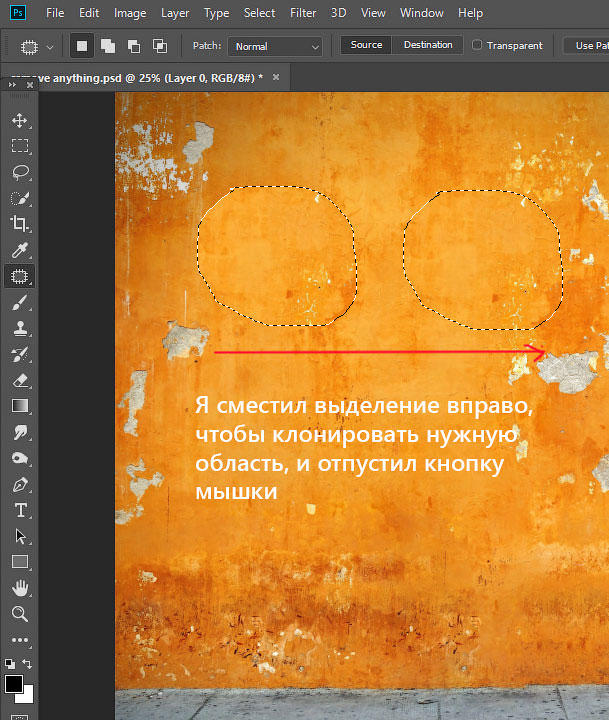Swap foreground and background colors

click(x=27, y=664)
